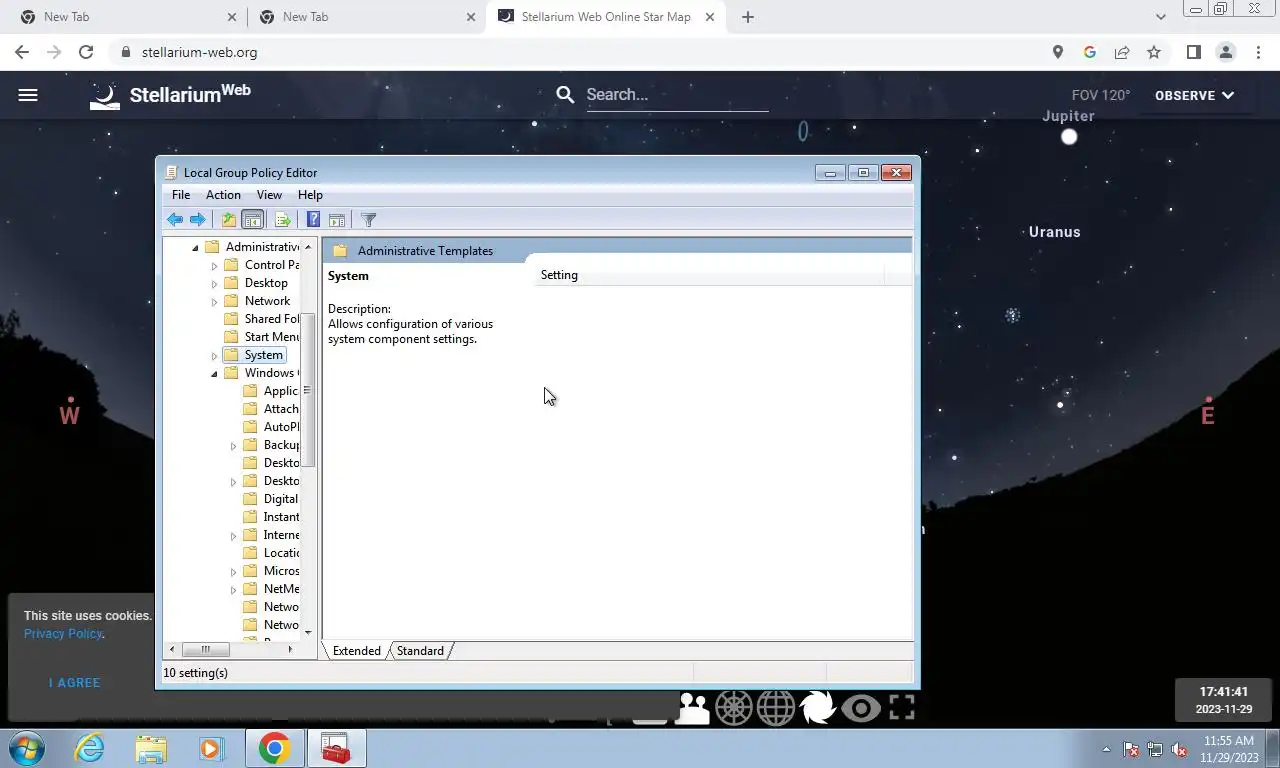Expand the Control Panel tree node
The width and height of the screenshot is (1280, 768).
(x=214, y=265)
